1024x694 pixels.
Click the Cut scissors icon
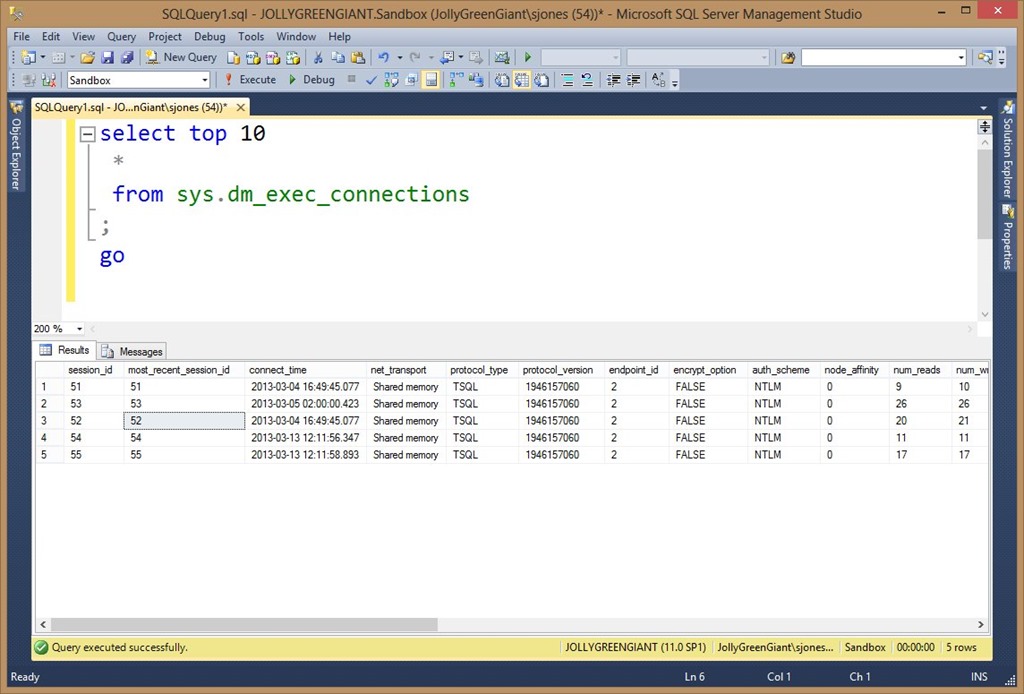click(318, 58)
